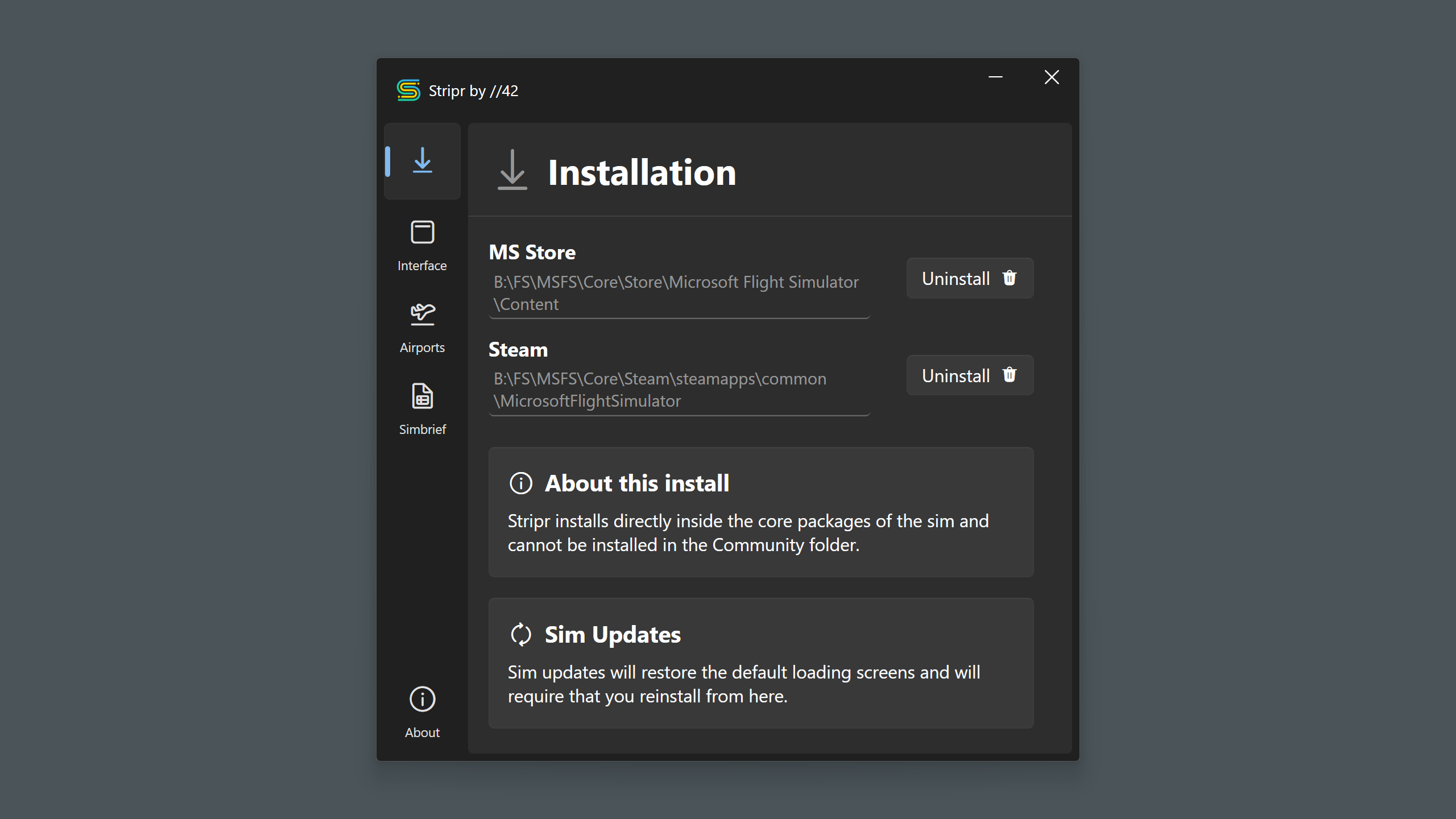1456x819 pixels.
Task: Open the Installation download sidebar icon
Action: [422, 160]
